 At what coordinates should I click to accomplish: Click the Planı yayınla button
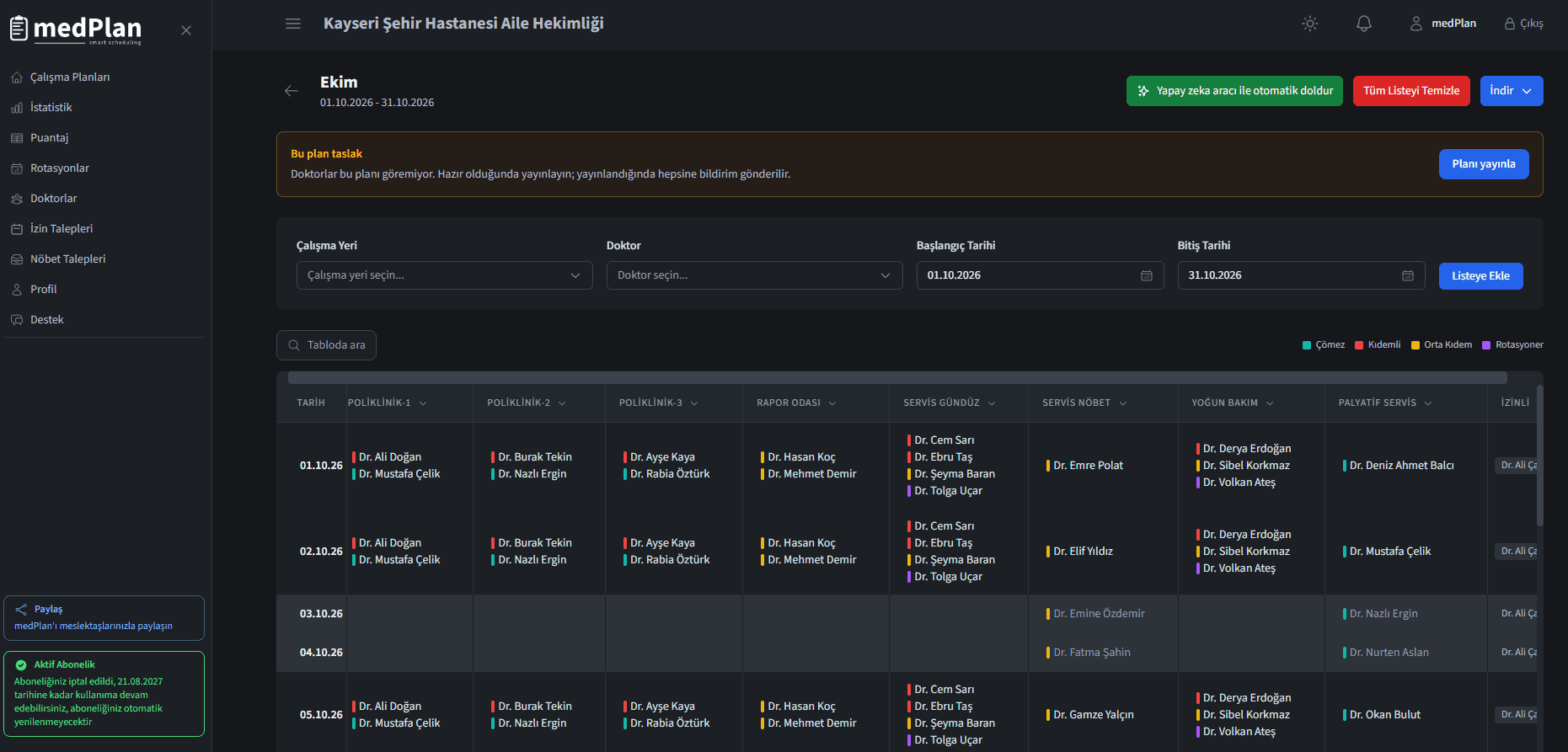pyautogui.click(x=1484, y=164)
